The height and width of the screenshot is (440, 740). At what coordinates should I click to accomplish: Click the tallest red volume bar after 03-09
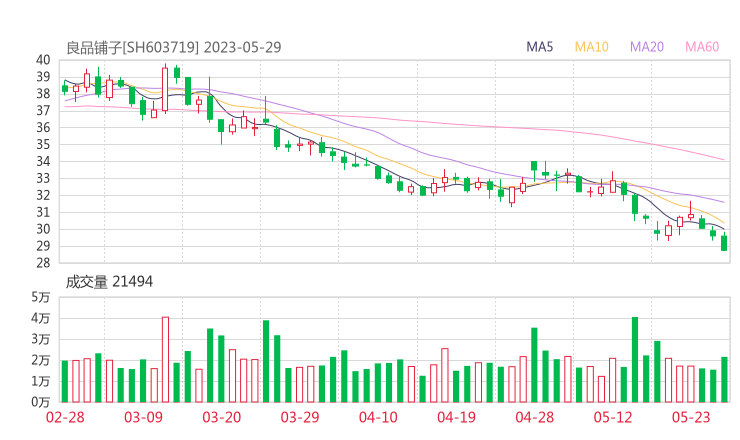click(165, 359)
